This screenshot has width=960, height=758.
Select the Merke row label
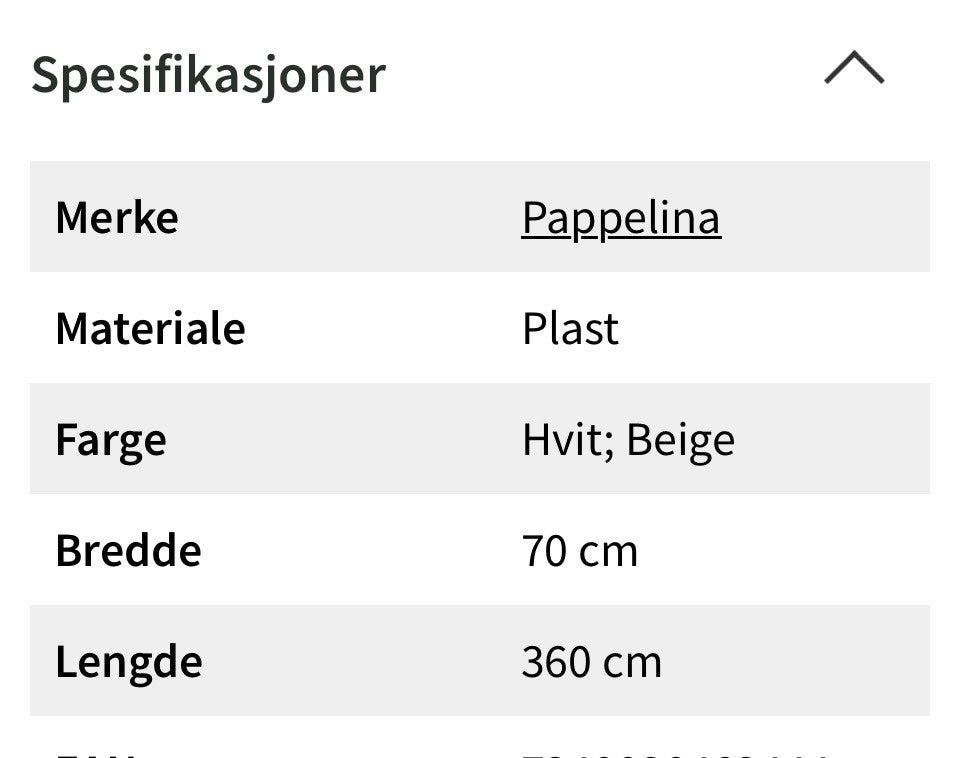pyautogui.click(x=117, y=216)
